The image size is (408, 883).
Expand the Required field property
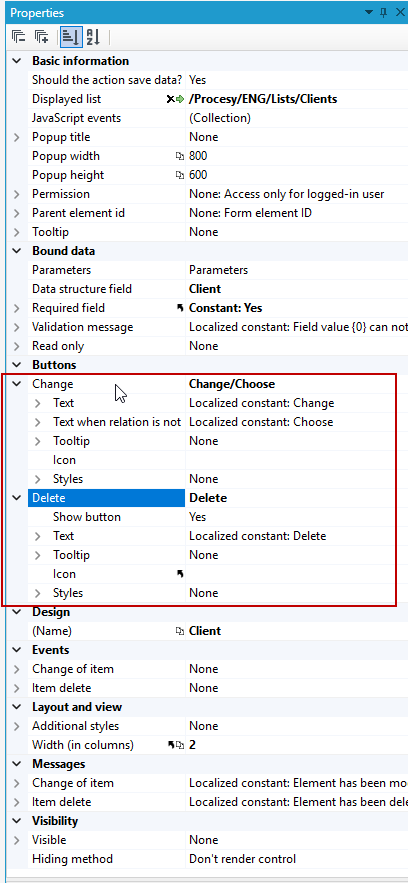coord(17,308)
